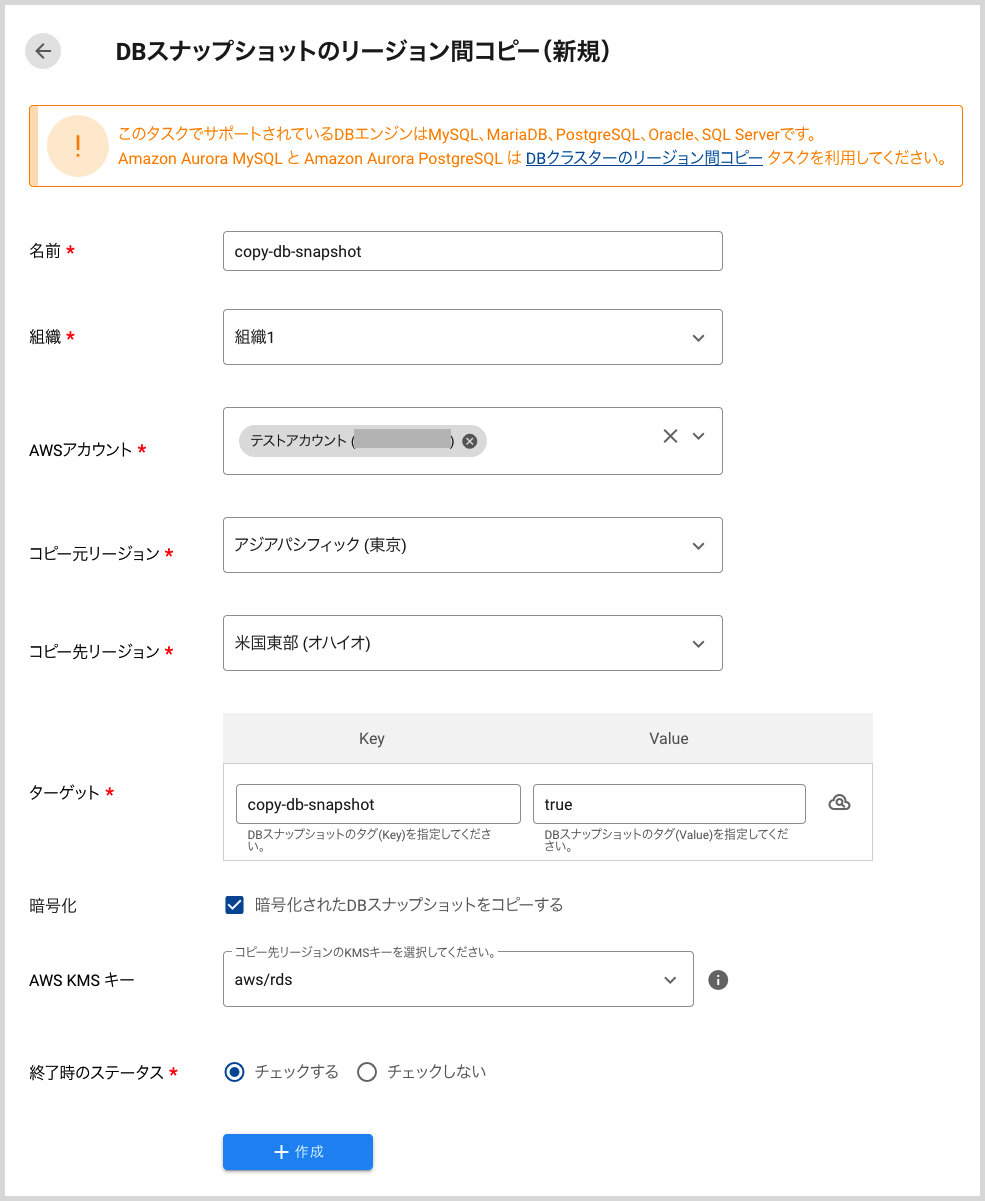Click the 作成 button
This screenshot has width=985, height=1201.
click(x=298, y=1152)
